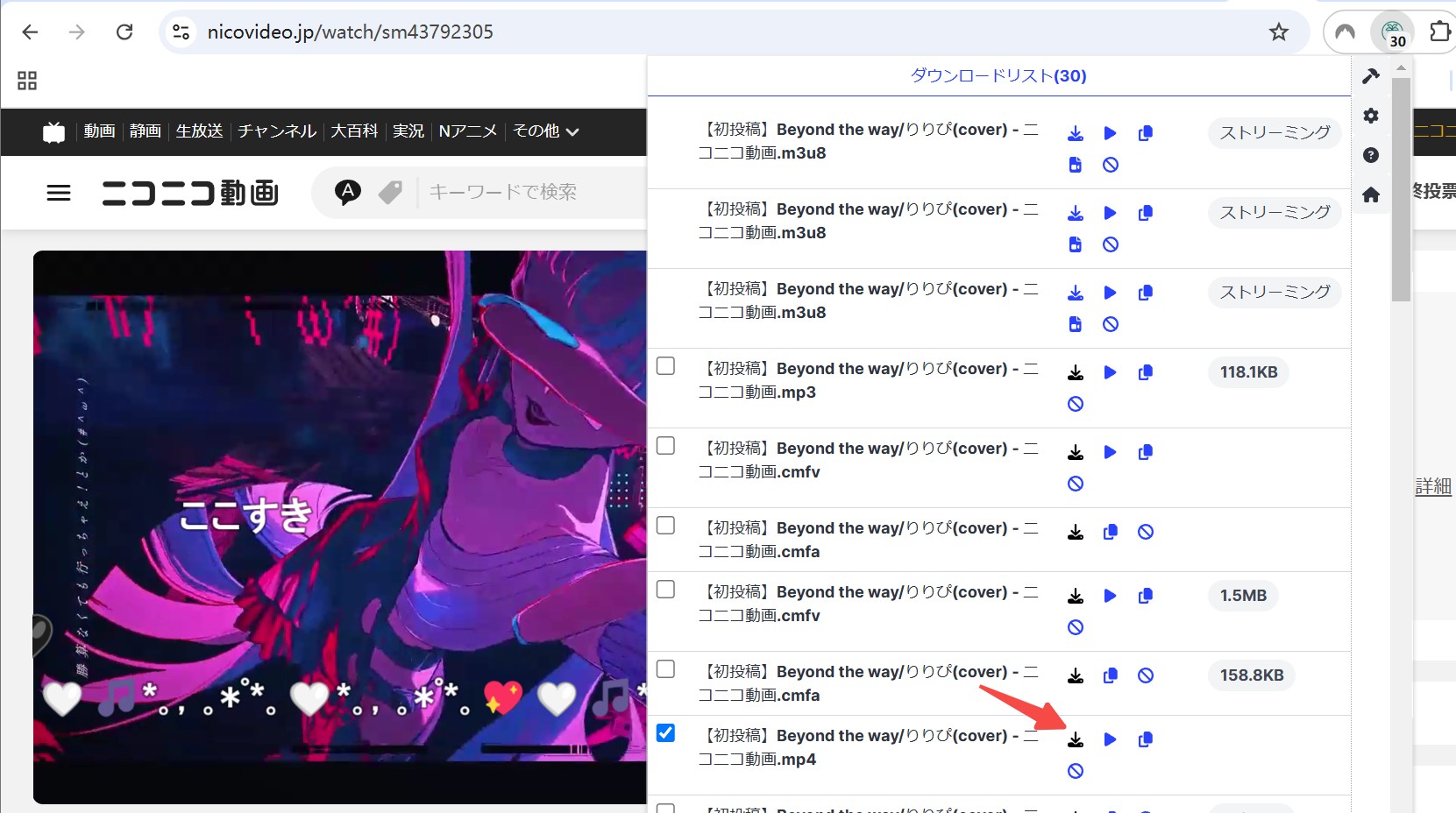This screenshot has height=813, width=1456.
Task: Open the 動画 menu item
Action: (100, 131)
